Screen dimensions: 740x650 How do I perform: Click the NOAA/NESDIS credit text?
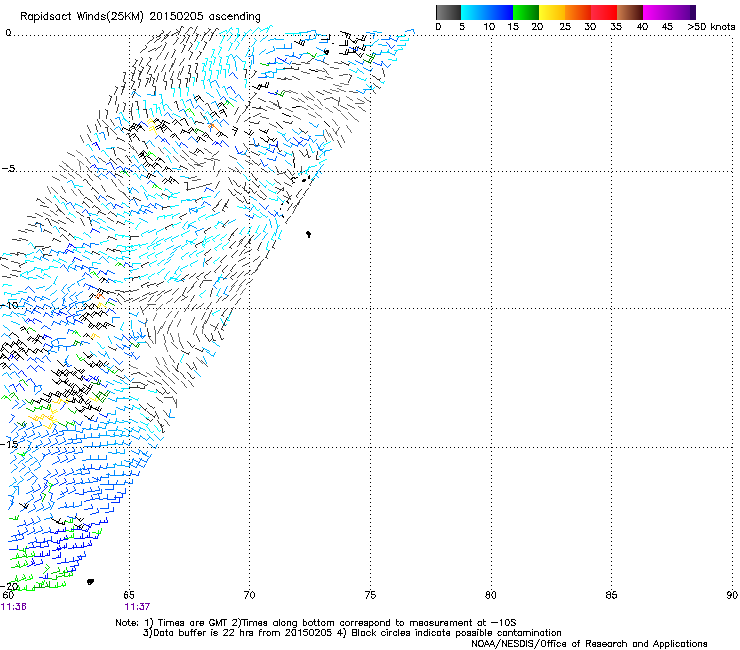pos(589,644)
